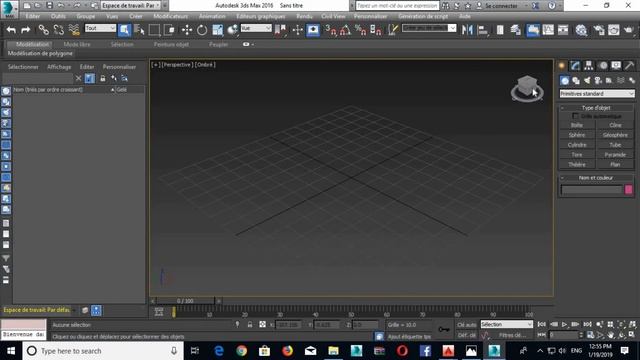
Task: Select the Lights category in Create panel
Action: click(587, 80)
